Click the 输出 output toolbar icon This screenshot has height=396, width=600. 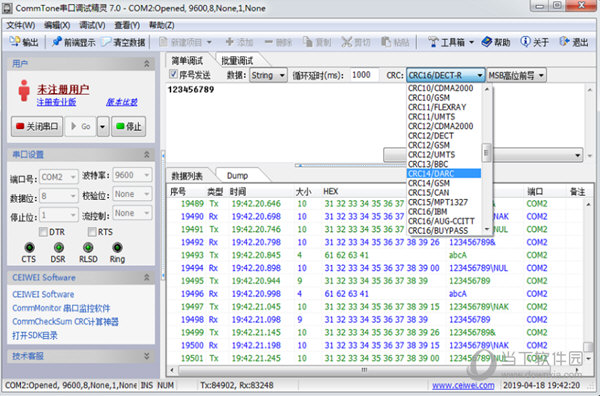(15, 41)
